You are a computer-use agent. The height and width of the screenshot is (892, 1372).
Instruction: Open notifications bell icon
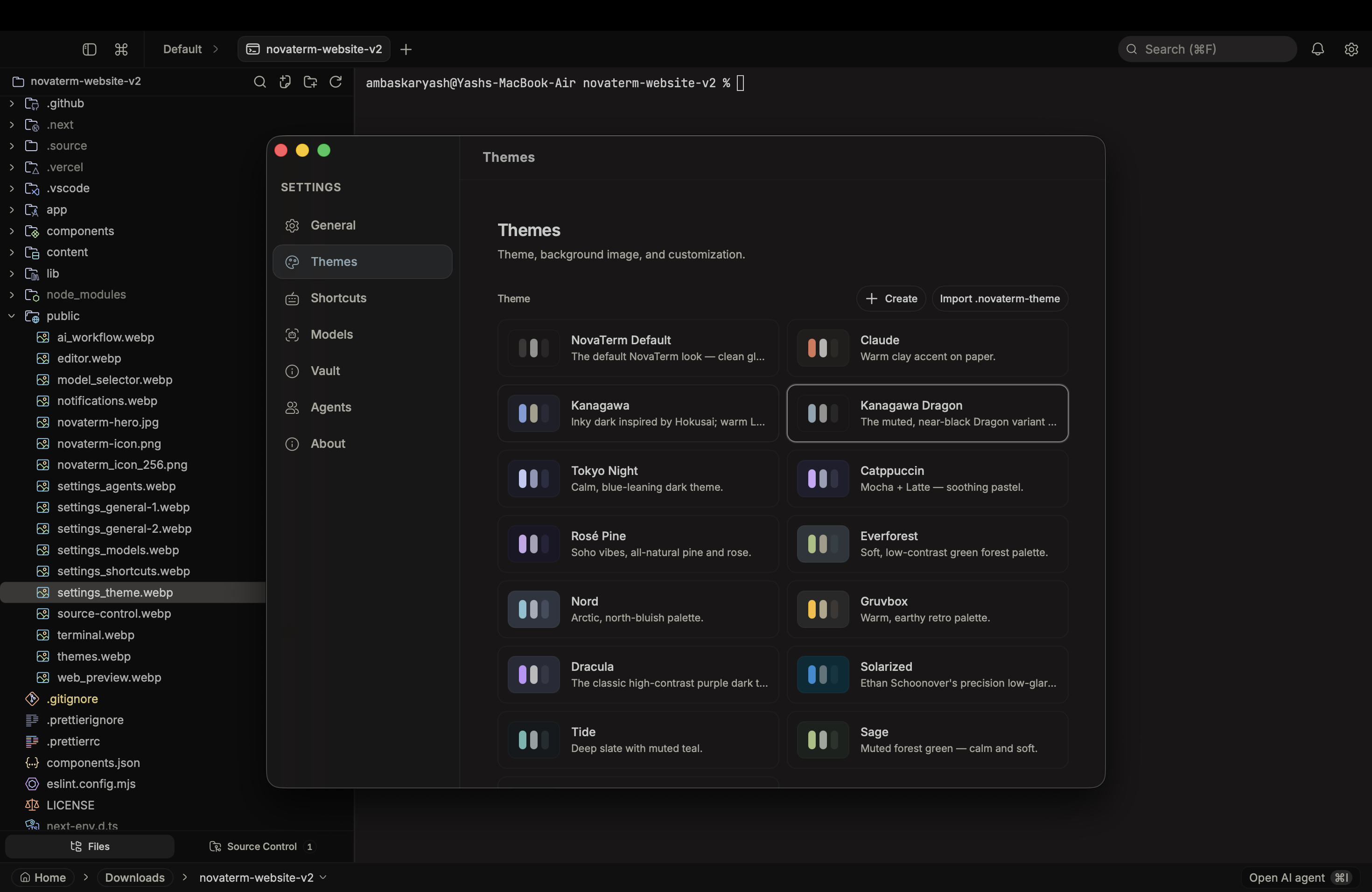click(x=1318, y=49)
